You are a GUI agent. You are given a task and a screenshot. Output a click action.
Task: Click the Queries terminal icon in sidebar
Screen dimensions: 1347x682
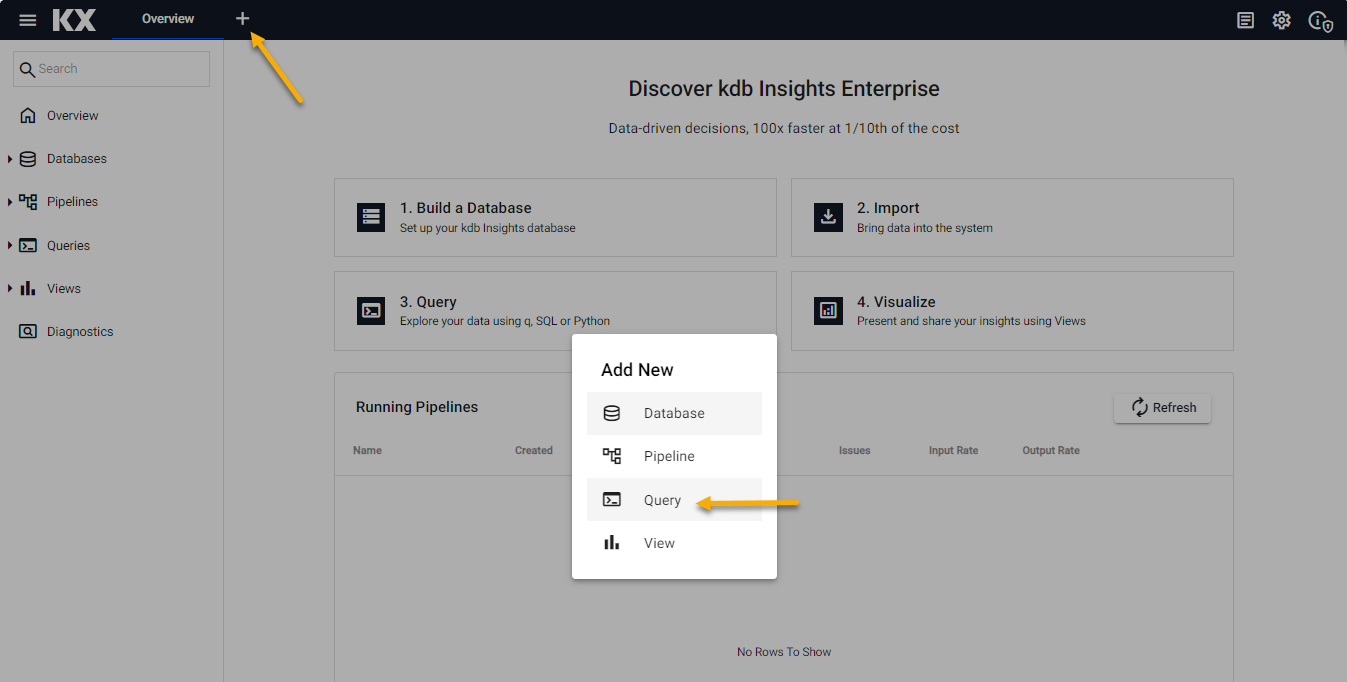coord(28,246)
